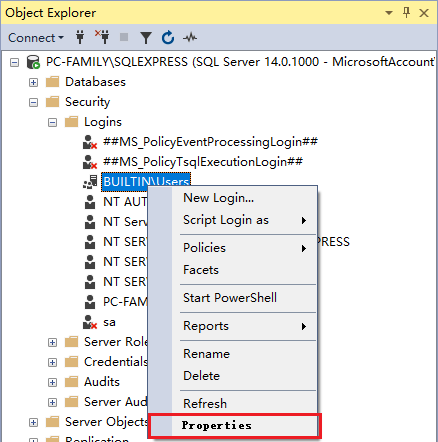Image resolution: width=438 pixels, height=442 pixels.
Task: Choose Delete from context menu
Action: pyautogui.click(x=233, y=376)
